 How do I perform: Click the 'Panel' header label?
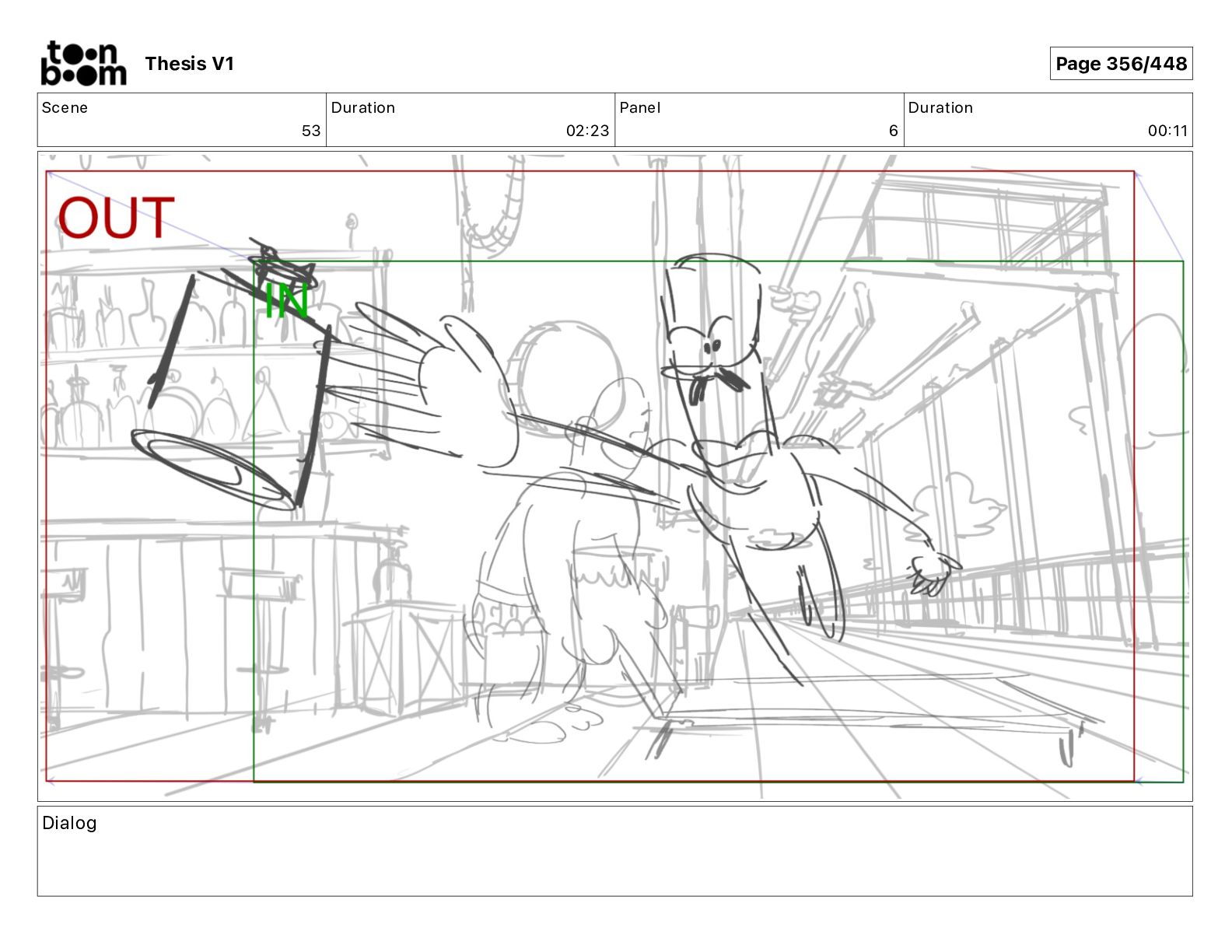[x=639, y=108]
